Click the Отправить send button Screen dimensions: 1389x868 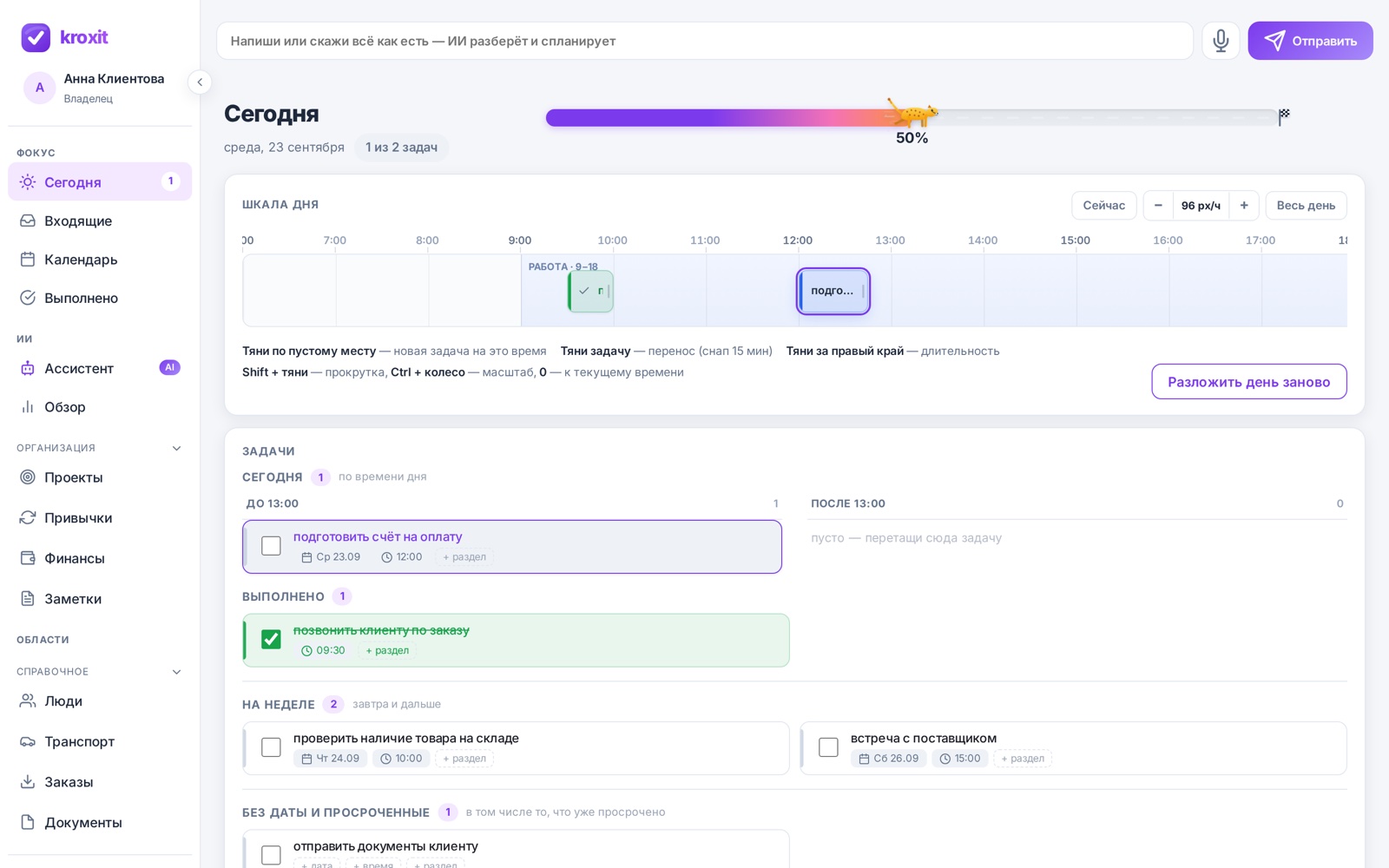pyautogui.click(x=1310, y=41)
